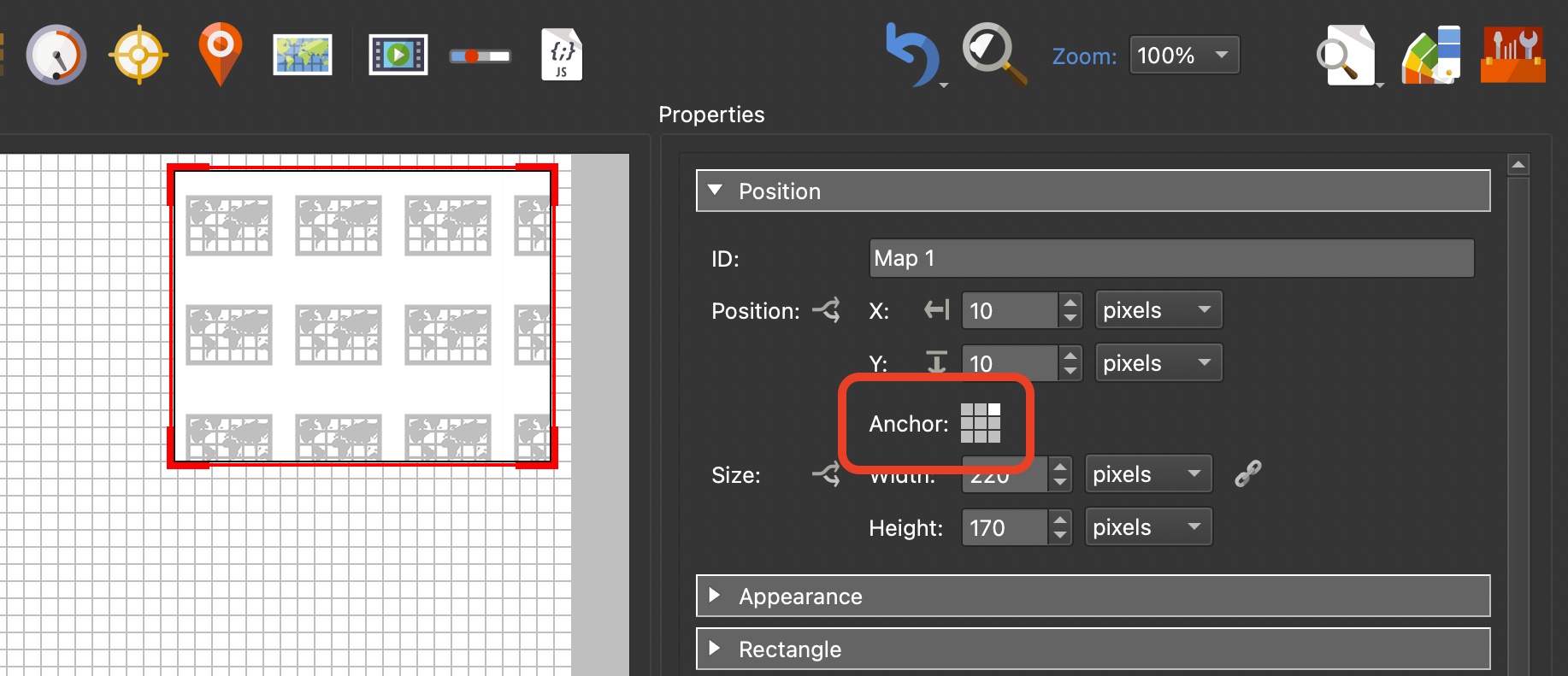The image size is (1568, 676).
Task: Open the Zoom 100% dropdown
Action: [x=1184, y=56]
